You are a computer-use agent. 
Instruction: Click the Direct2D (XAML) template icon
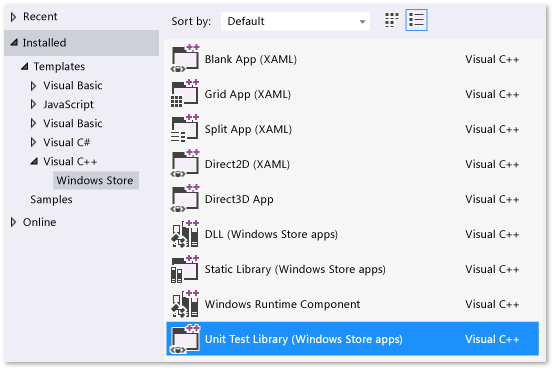(x=185, y=163)
